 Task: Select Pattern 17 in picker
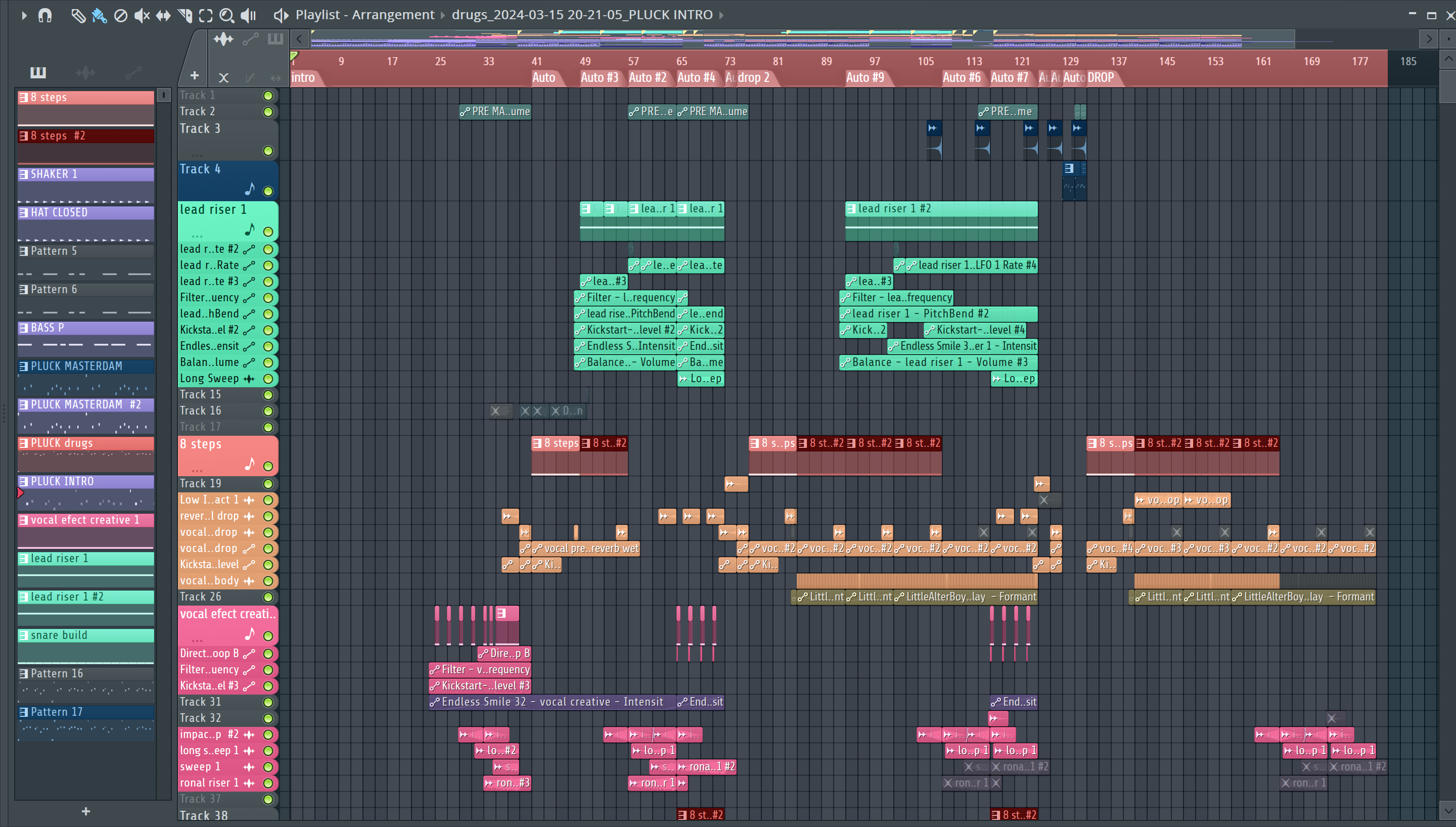(x=86, y=723)
